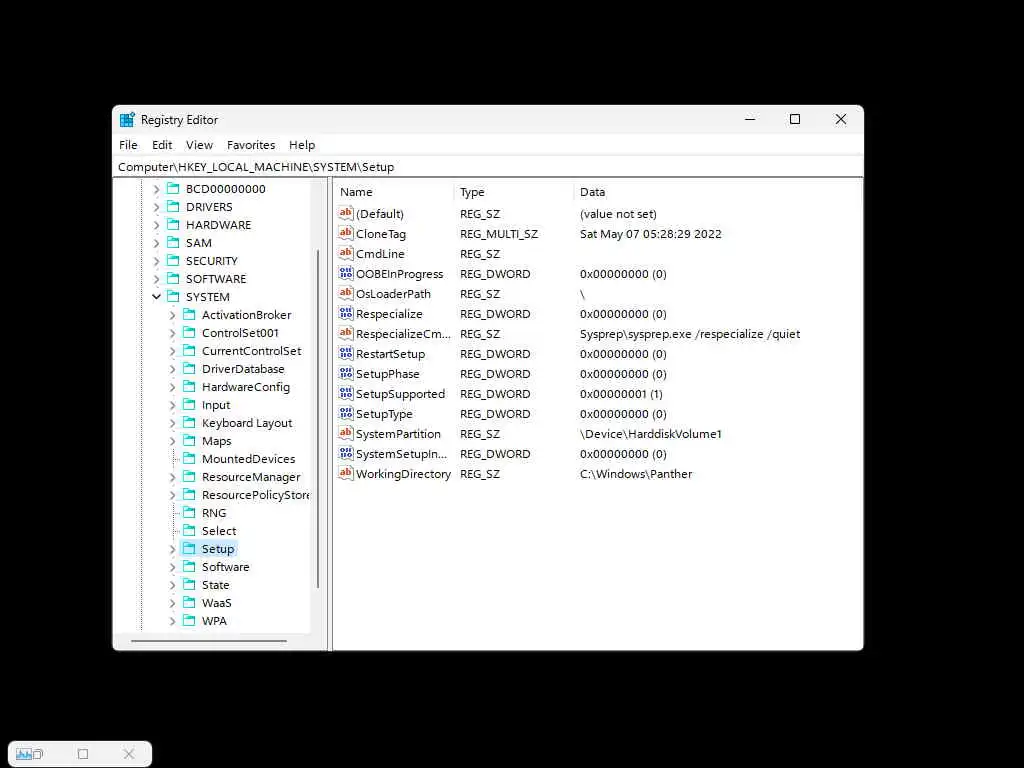Click the SetupPhase DWORD value icon
The width and height of the screenshot is (1024, 768).
[345, 374]
